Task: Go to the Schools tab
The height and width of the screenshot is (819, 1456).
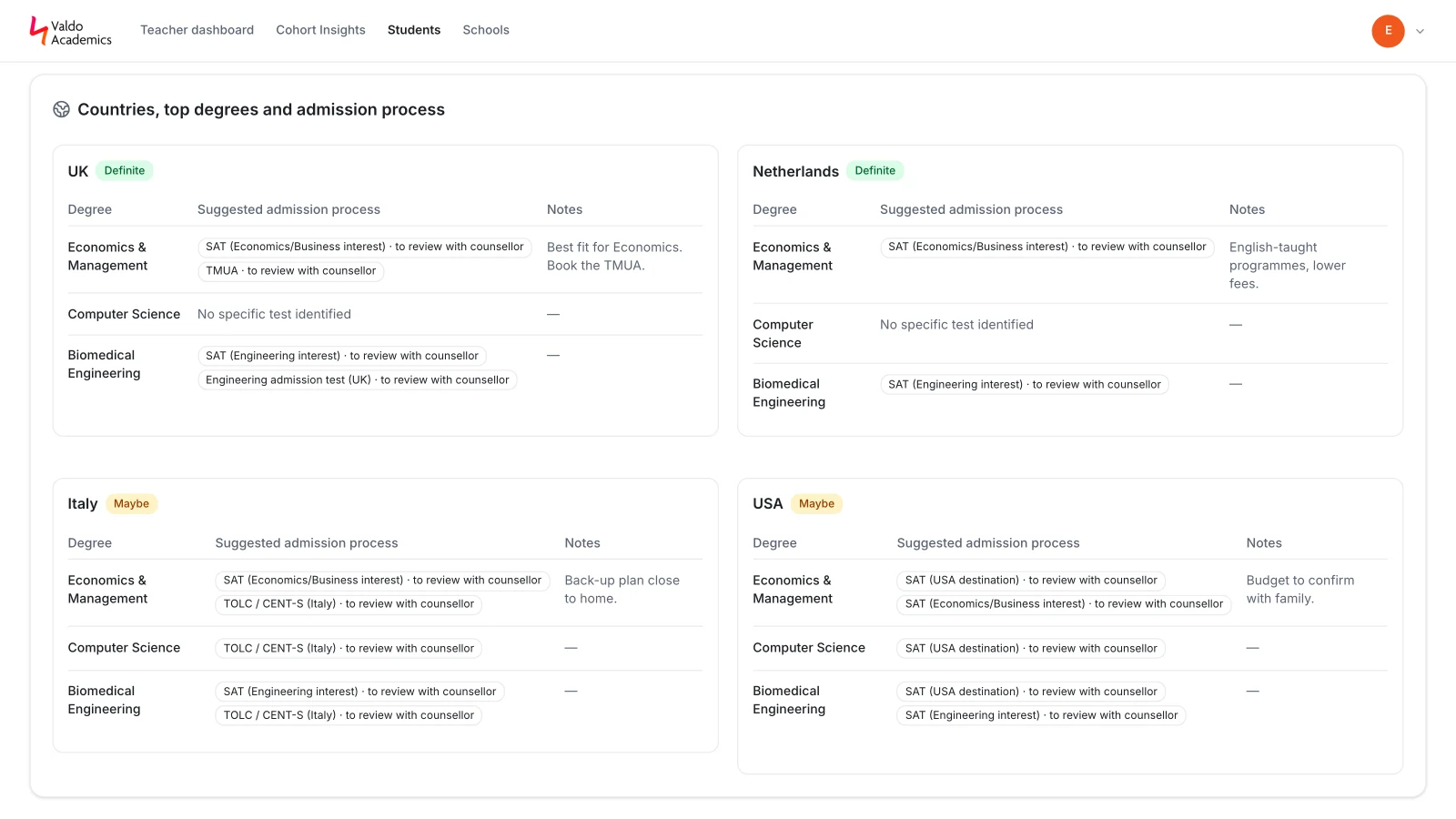Action: pyautogui.click(x=486, y=30)
